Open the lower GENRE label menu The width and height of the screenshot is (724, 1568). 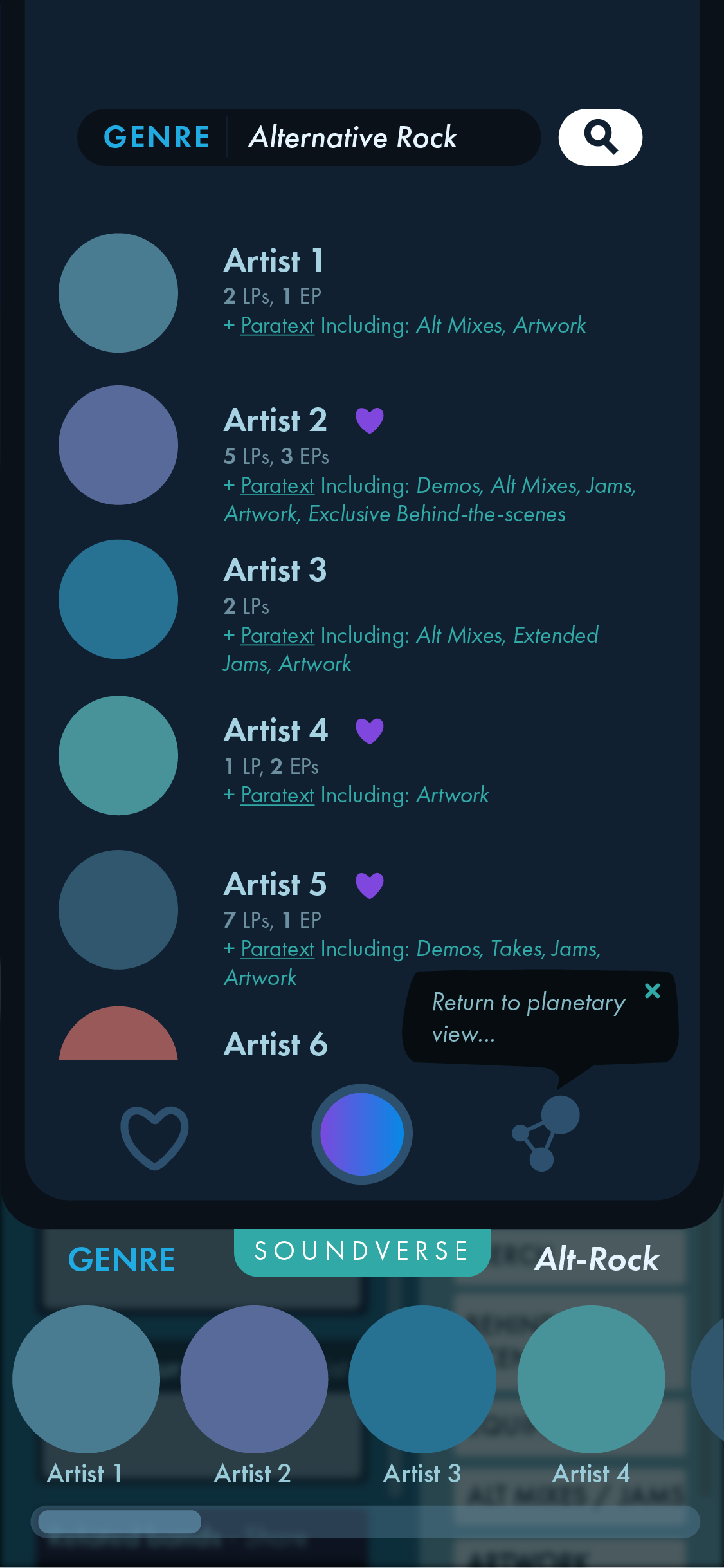point(122,1259)
